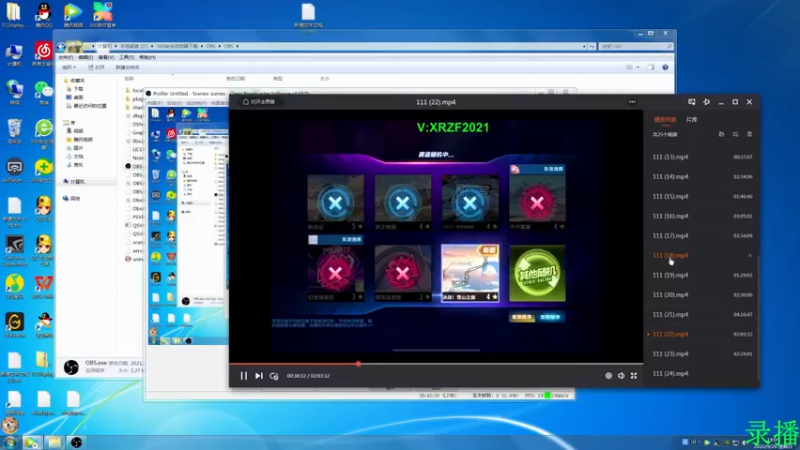800x450 pixels.
Task: Click the playlist vertical scrollbar
Action: [759, 316]
